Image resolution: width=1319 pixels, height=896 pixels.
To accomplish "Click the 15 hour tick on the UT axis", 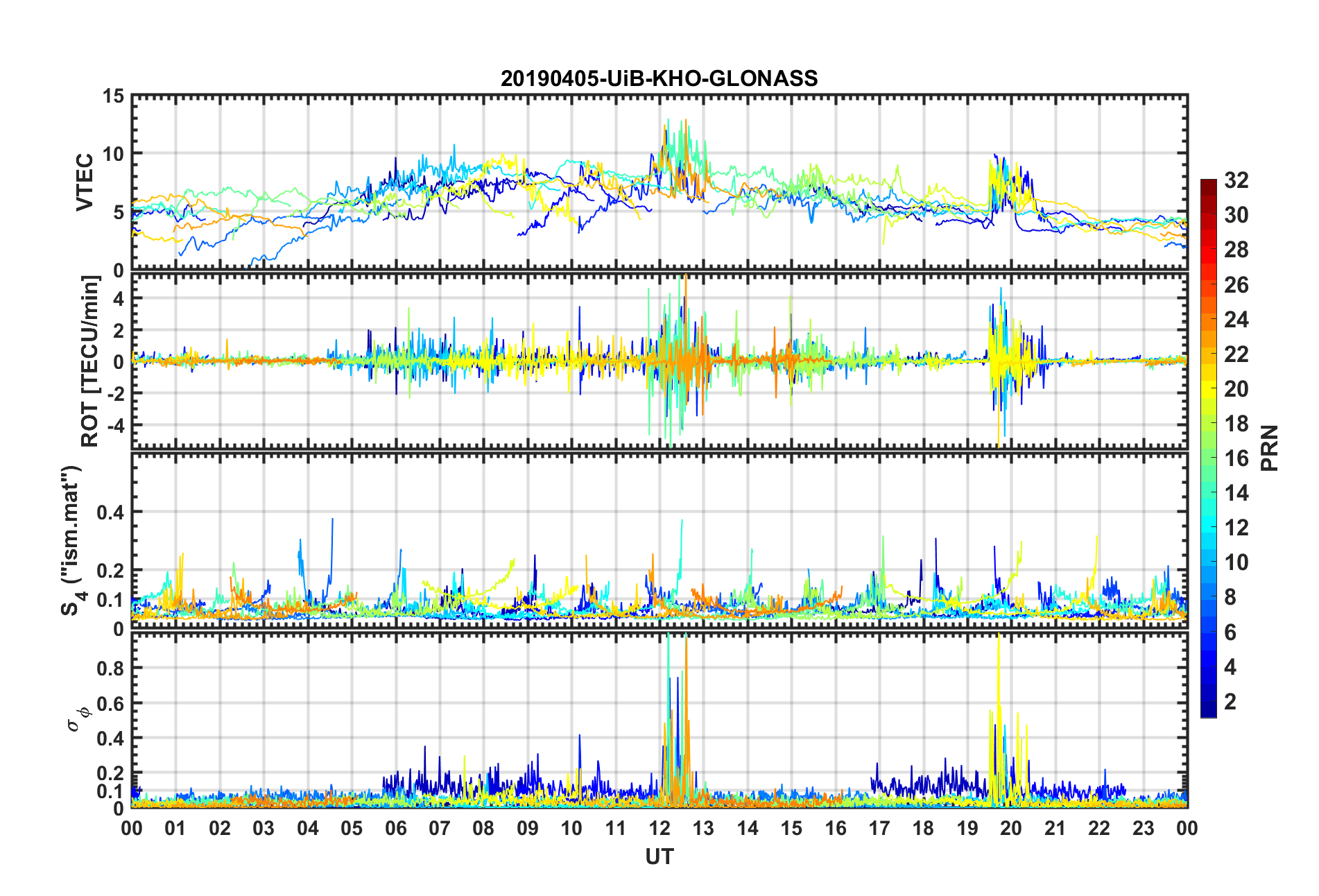I will 791,828.
